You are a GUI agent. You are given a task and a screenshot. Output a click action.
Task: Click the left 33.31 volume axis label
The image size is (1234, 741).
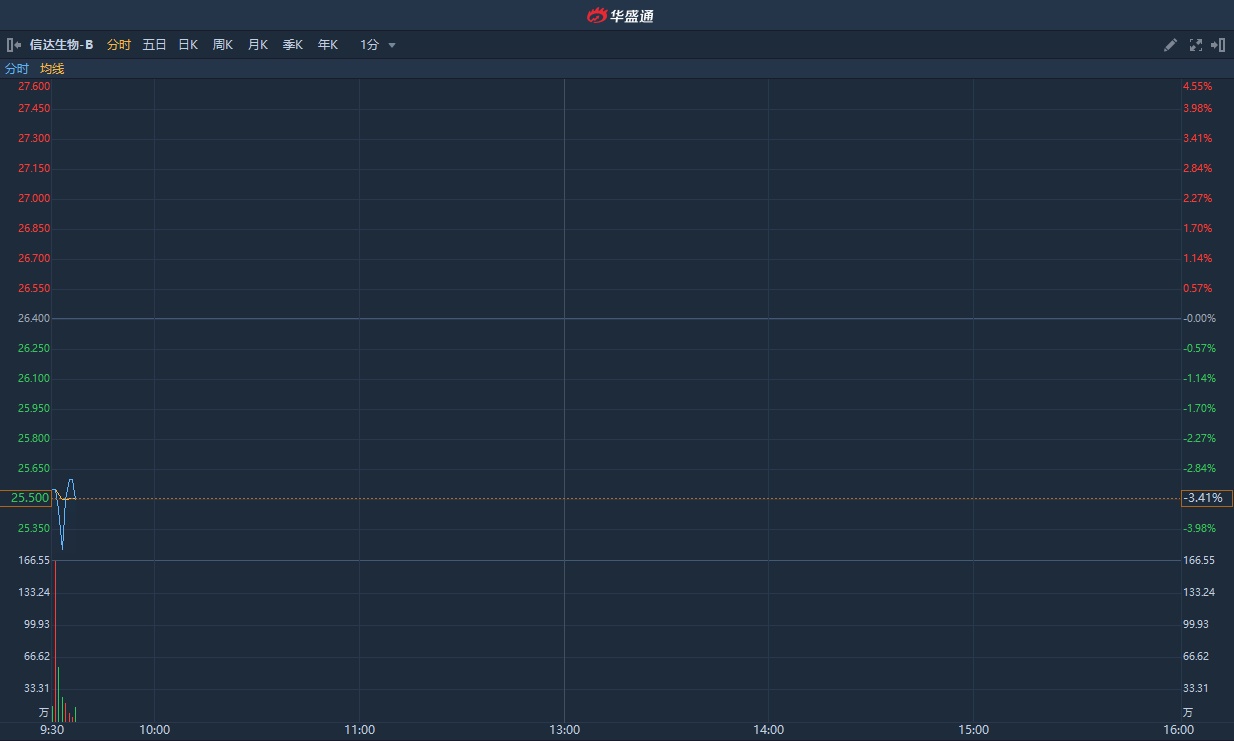pyautogui.click(x=36, y=688)
